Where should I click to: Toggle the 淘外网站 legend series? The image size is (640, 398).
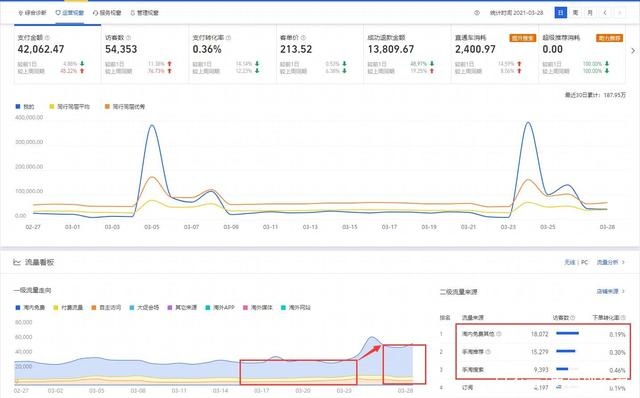(x=296, y=307)
